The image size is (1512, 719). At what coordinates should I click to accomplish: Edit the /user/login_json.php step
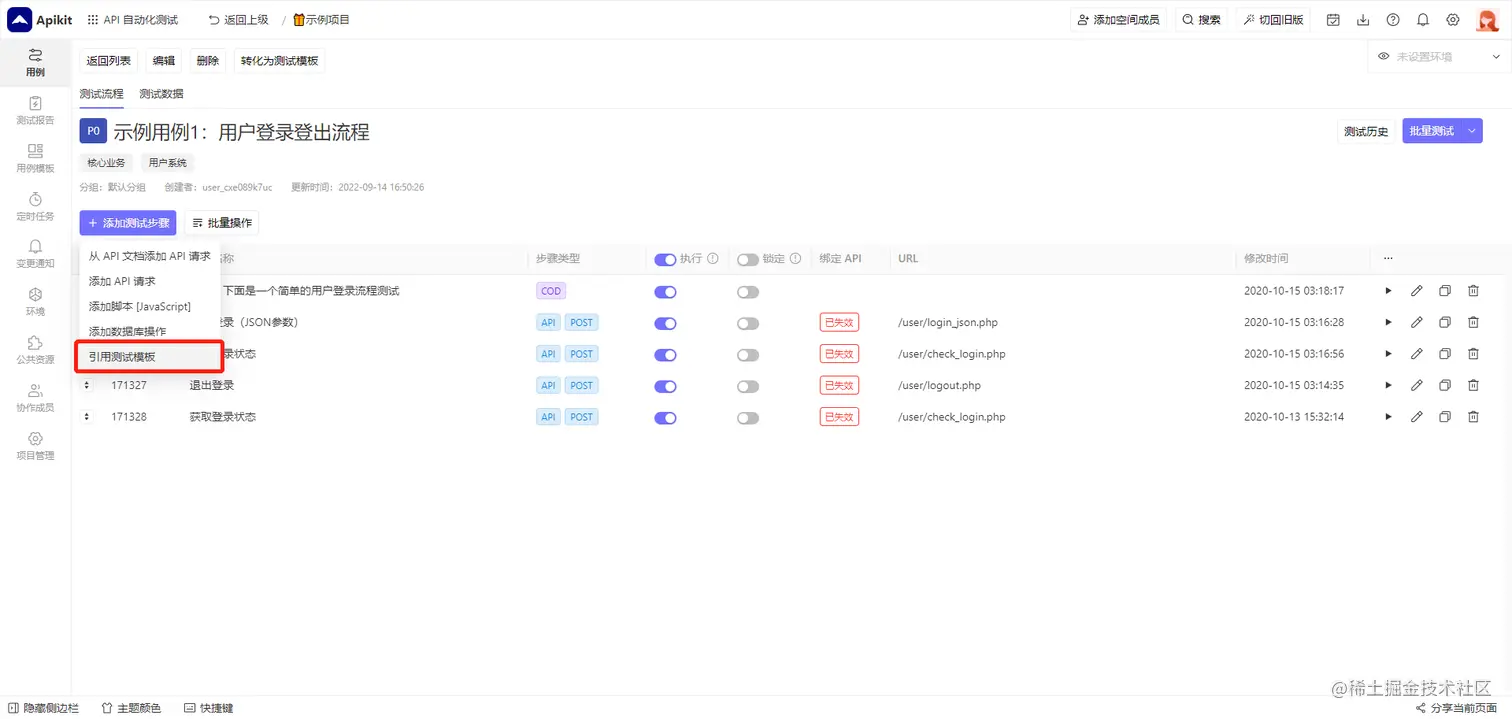[1417, 322]
